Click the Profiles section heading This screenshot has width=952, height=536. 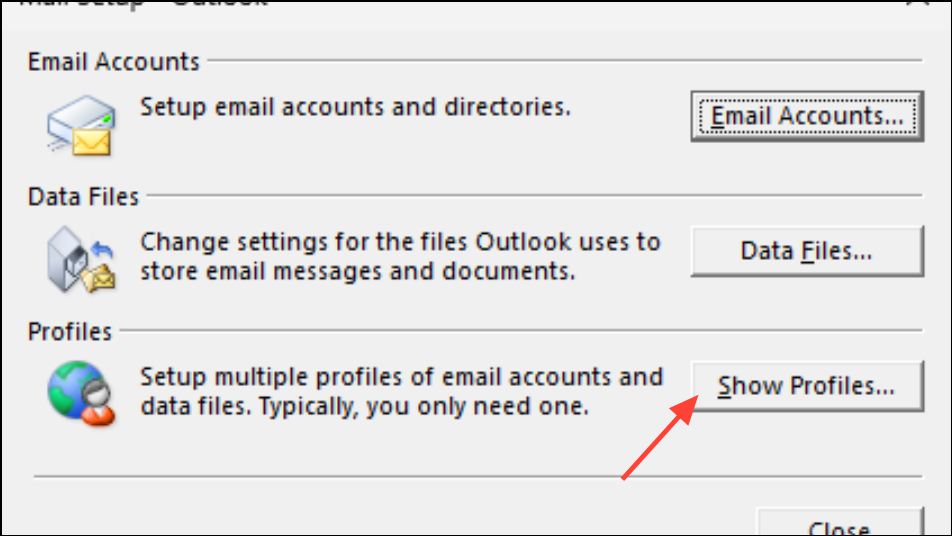coord(70,331)
